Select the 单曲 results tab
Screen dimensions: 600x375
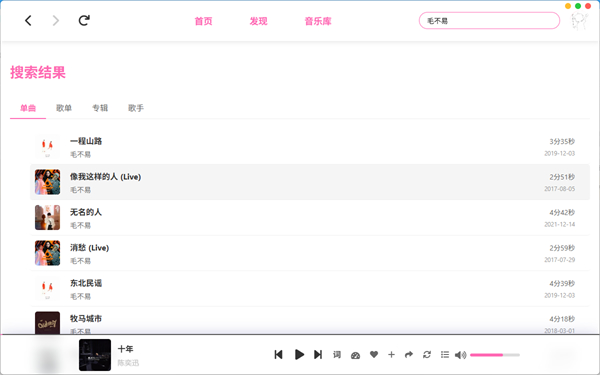click(x=28, y=108)
